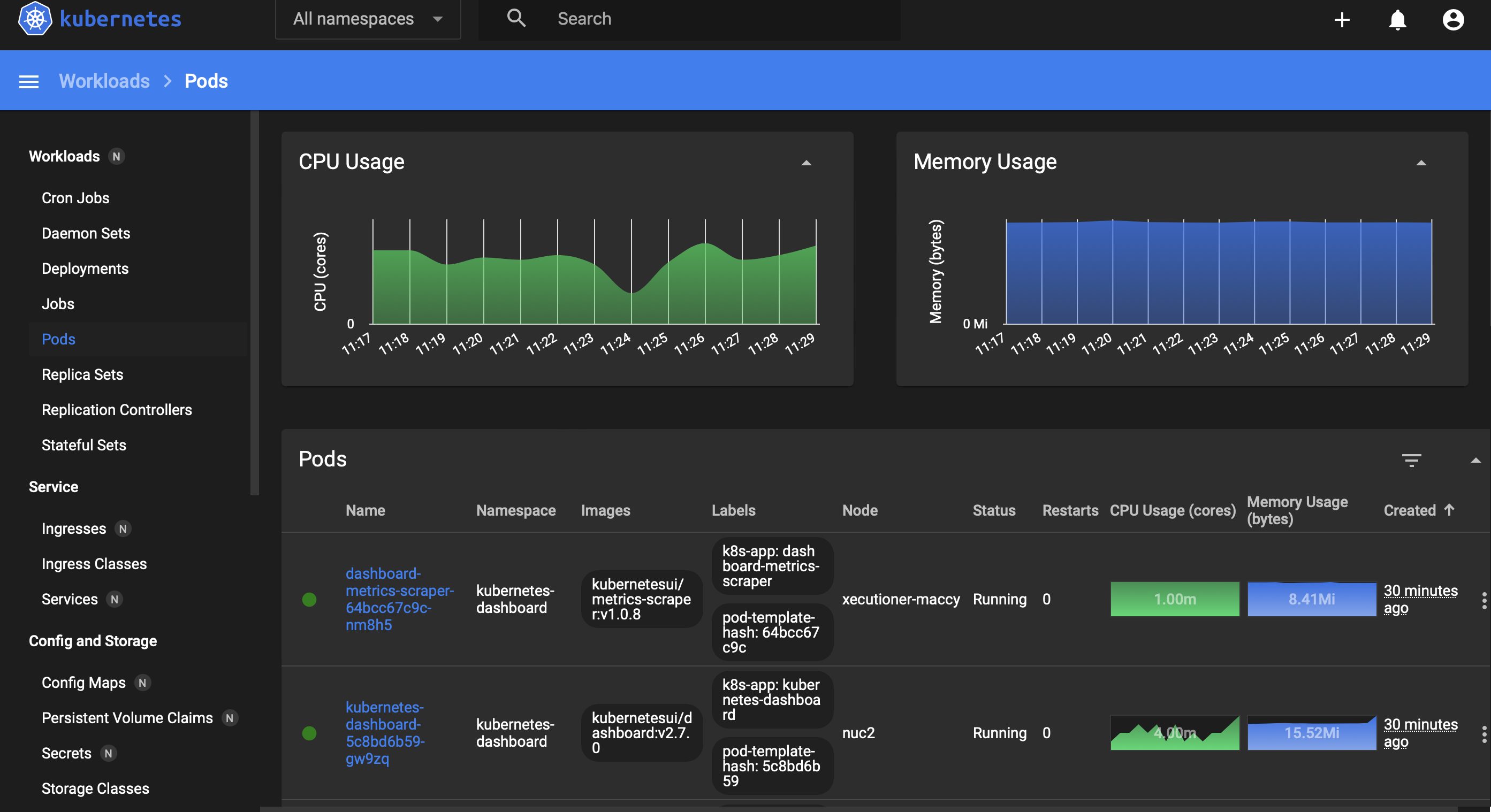
Task: Collapse the CPU Usage card
Action: coord(805,163)
